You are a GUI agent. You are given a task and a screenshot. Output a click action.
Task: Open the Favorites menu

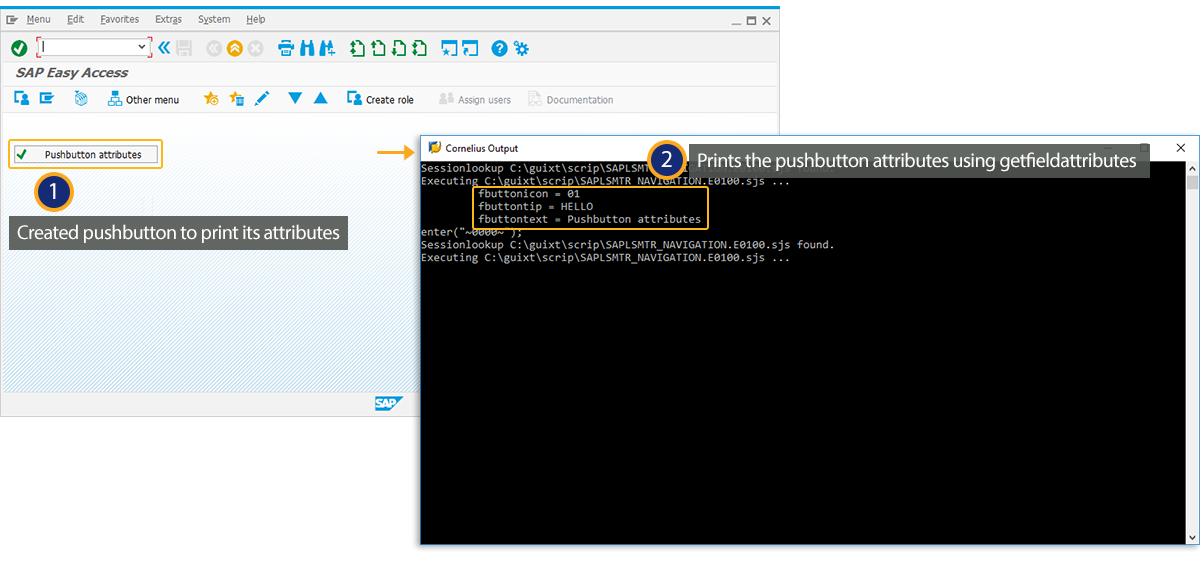(120, 19)
